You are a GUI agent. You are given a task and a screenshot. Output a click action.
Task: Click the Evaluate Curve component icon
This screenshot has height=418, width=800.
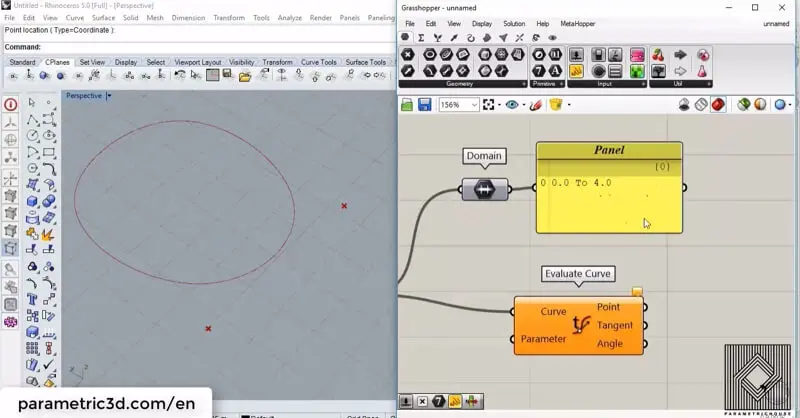(x=580, y=325)
